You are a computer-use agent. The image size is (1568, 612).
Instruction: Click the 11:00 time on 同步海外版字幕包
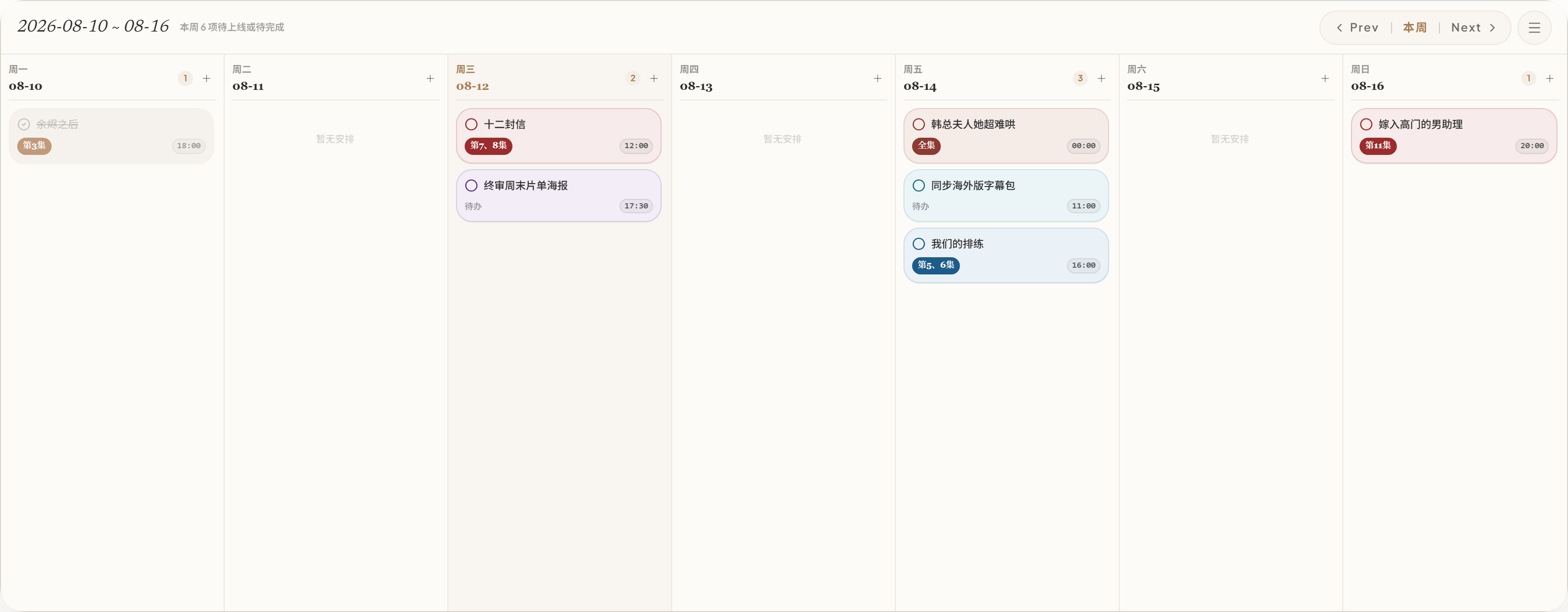pos(1083,207)
